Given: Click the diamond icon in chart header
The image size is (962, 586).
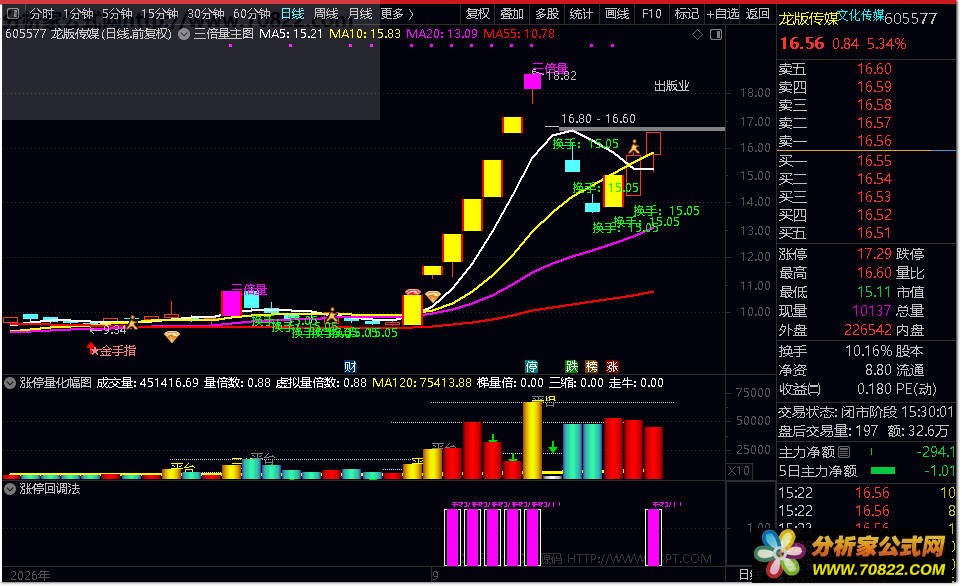Looking at the screenshot, I should tap(698, 35).
